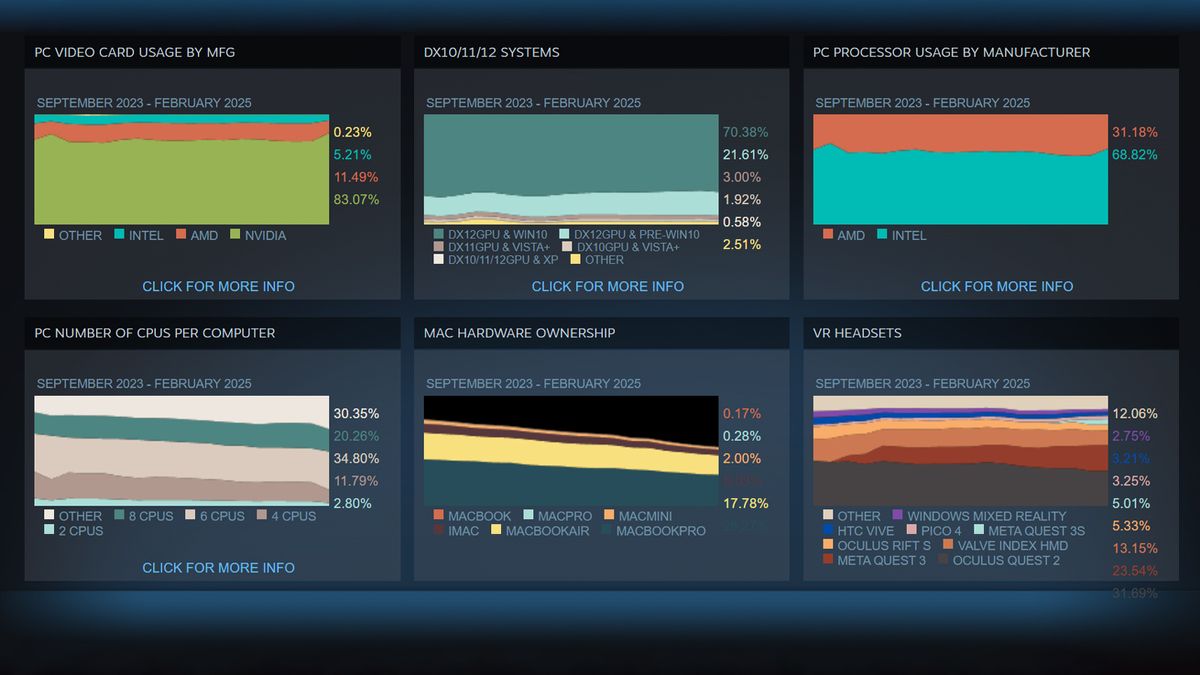The image size is (1200, 675).
Task: Click the PC Processor Usage area chart
Action: click(960, 170)
